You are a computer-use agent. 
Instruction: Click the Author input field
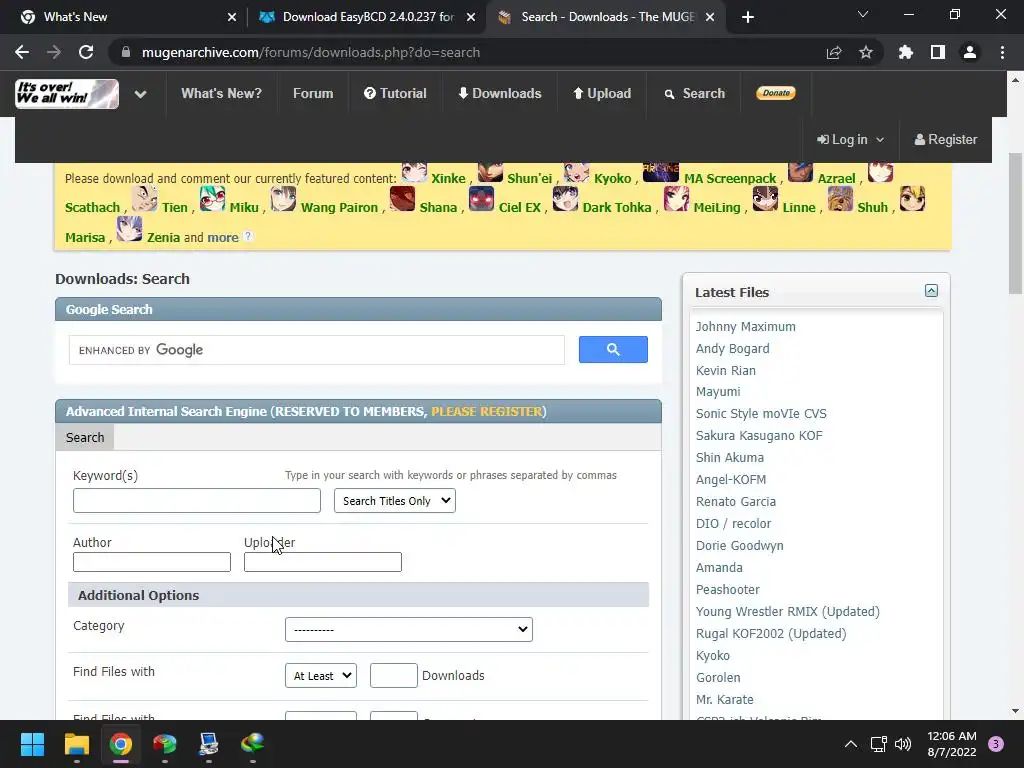point(152,562)
